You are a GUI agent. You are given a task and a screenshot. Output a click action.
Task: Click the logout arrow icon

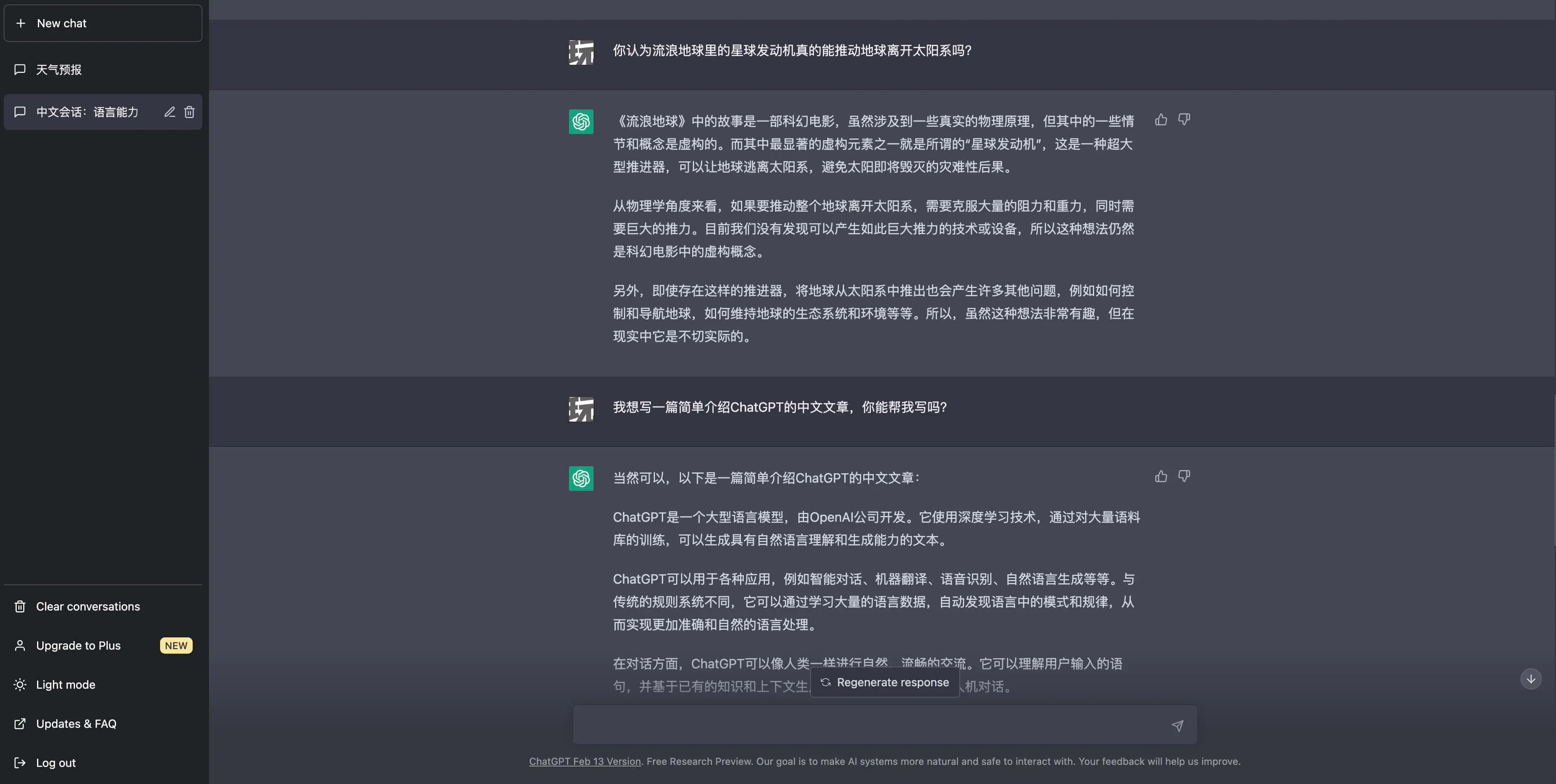coord(20,763)
